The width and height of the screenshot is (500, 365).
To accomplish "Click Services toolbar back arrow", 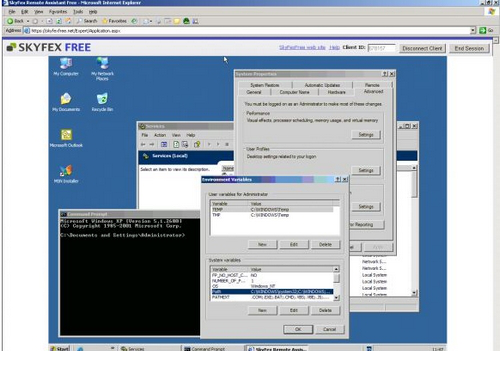I will point(143,144).
